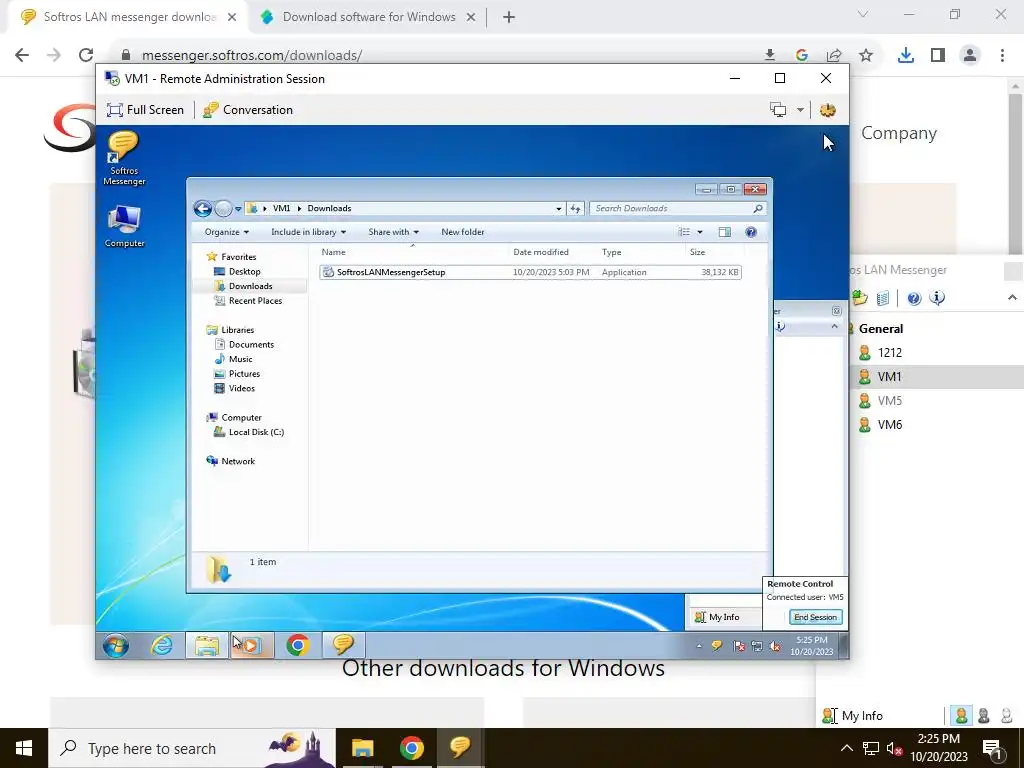Select Network in navigation pane

(x=237, y=461)
